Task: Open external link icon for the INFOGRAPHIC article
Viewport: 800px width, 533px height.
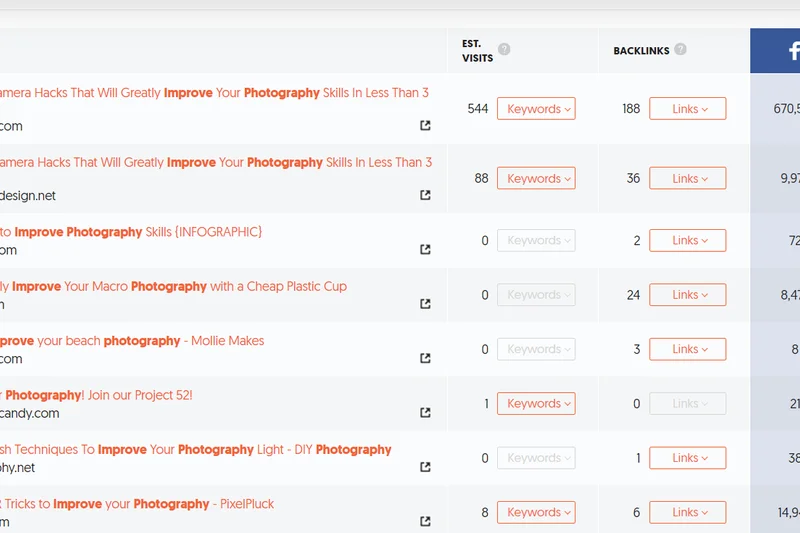Action: 425,250
